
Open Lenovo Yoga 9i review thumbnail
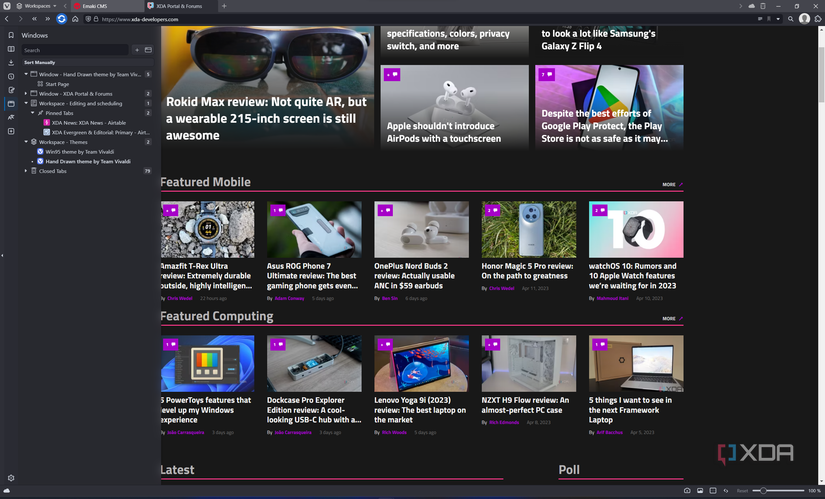(x=421, y=363)
